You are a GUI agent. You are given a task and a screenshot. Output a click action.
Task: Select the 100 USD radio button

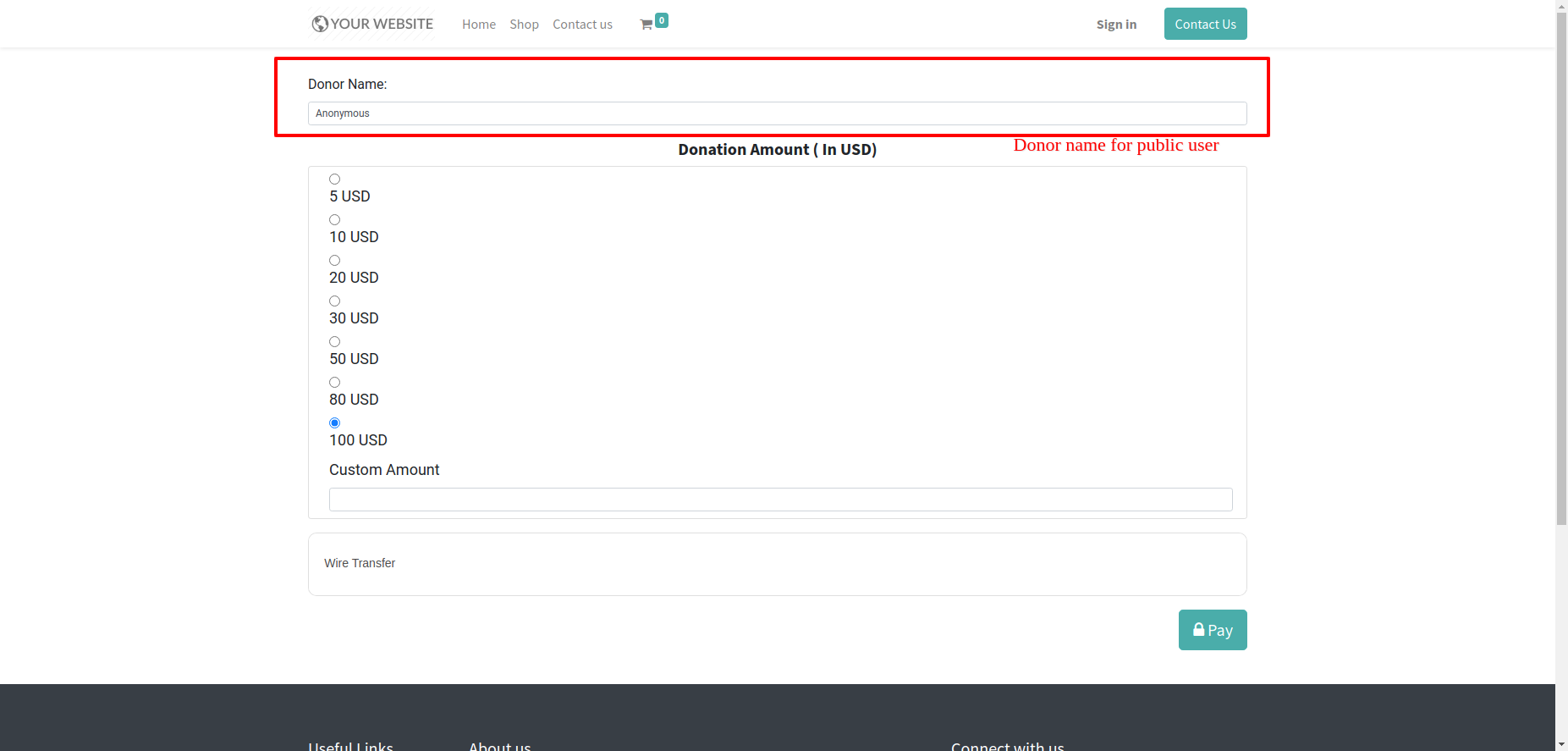335,423
